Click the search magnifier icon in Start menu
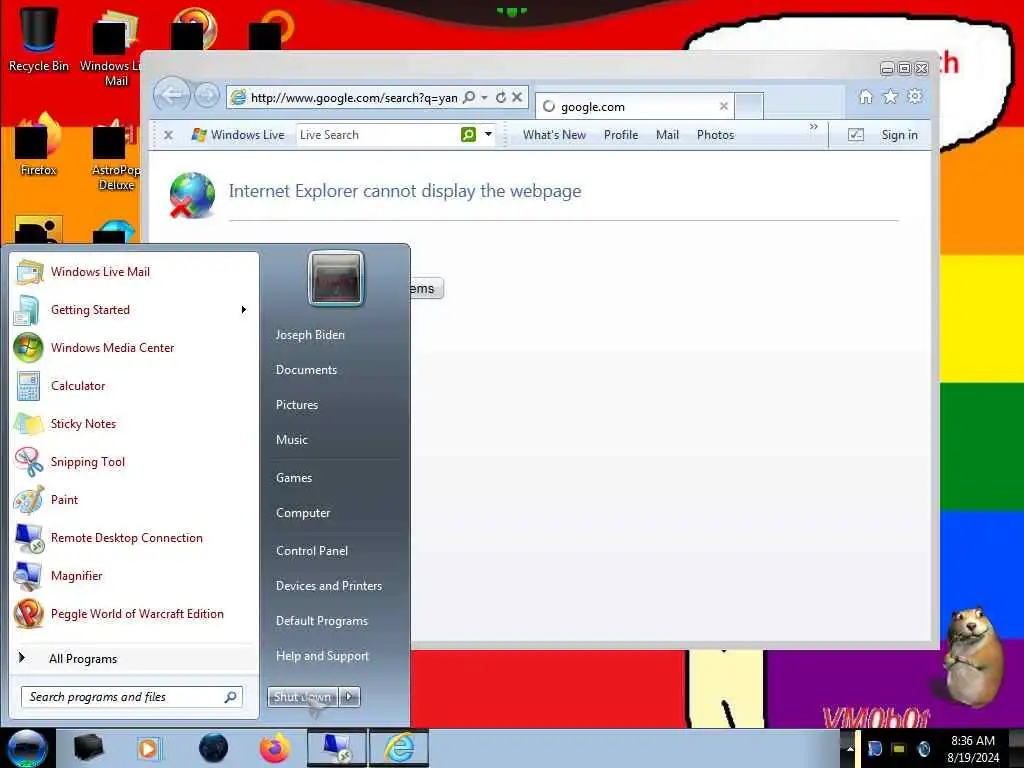Screen dimensions: 1024x768 [230, 697]
